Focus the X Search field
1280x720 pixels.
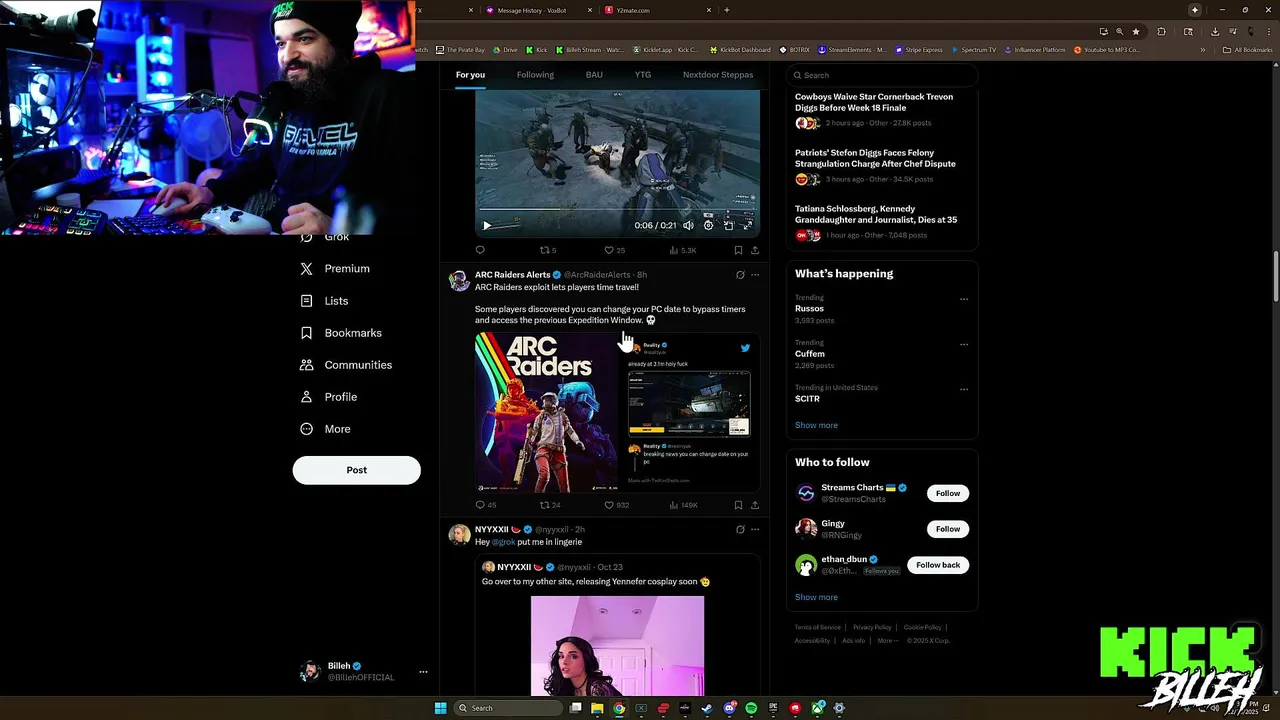point(882,75)
